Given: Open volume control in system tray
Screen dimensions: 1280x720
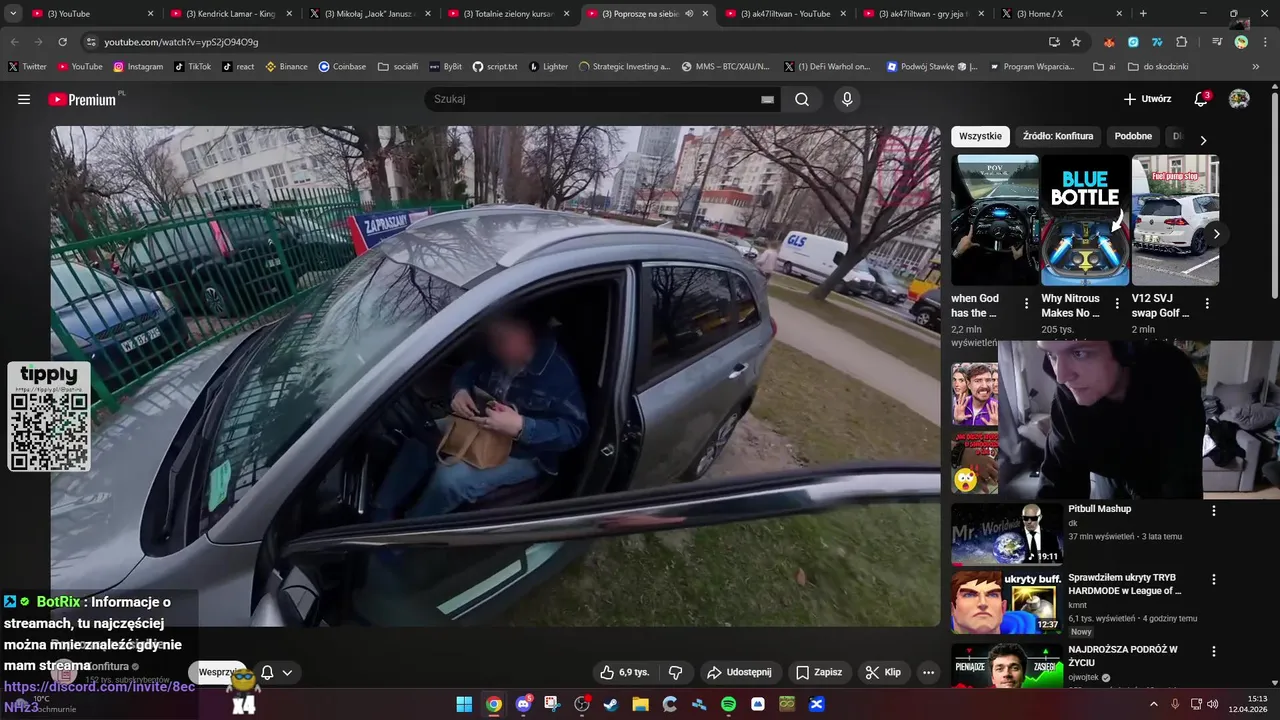Looking at the screenshot, I should tap(1213, 704).
